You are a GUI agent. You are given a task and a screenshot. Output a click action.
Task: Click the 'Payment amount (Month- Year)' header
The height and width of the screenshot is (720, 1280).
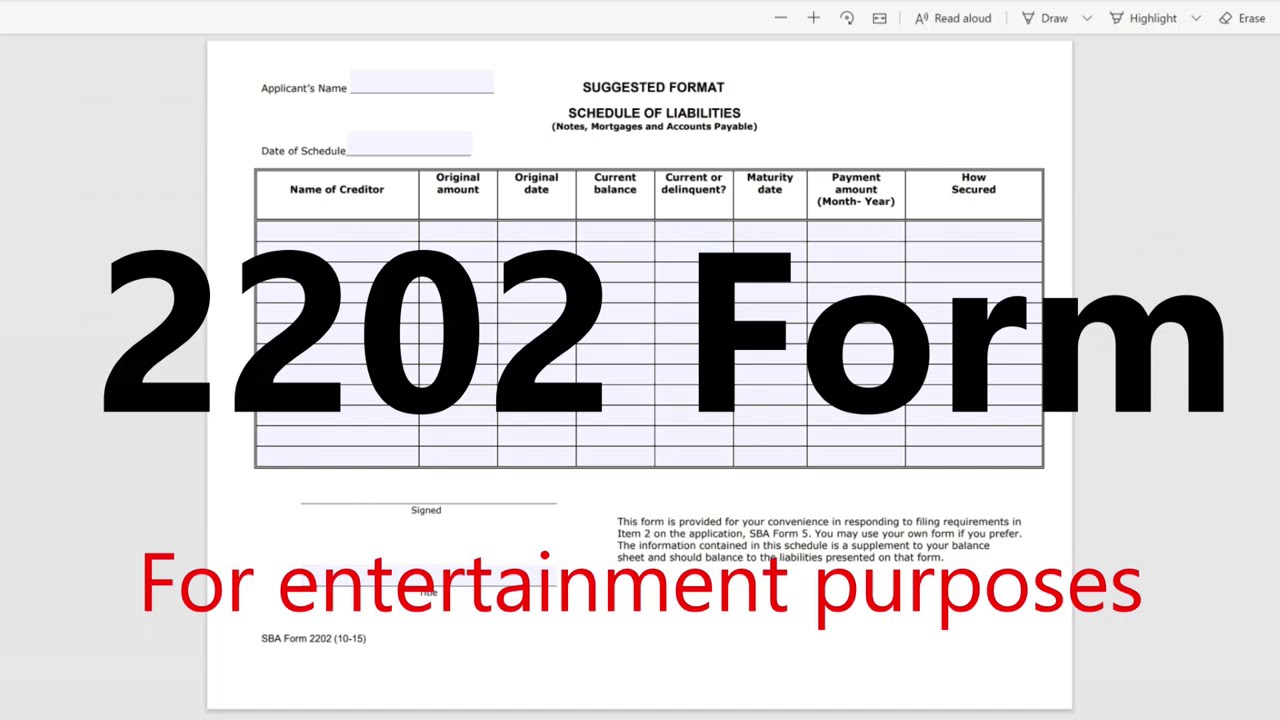856,189
